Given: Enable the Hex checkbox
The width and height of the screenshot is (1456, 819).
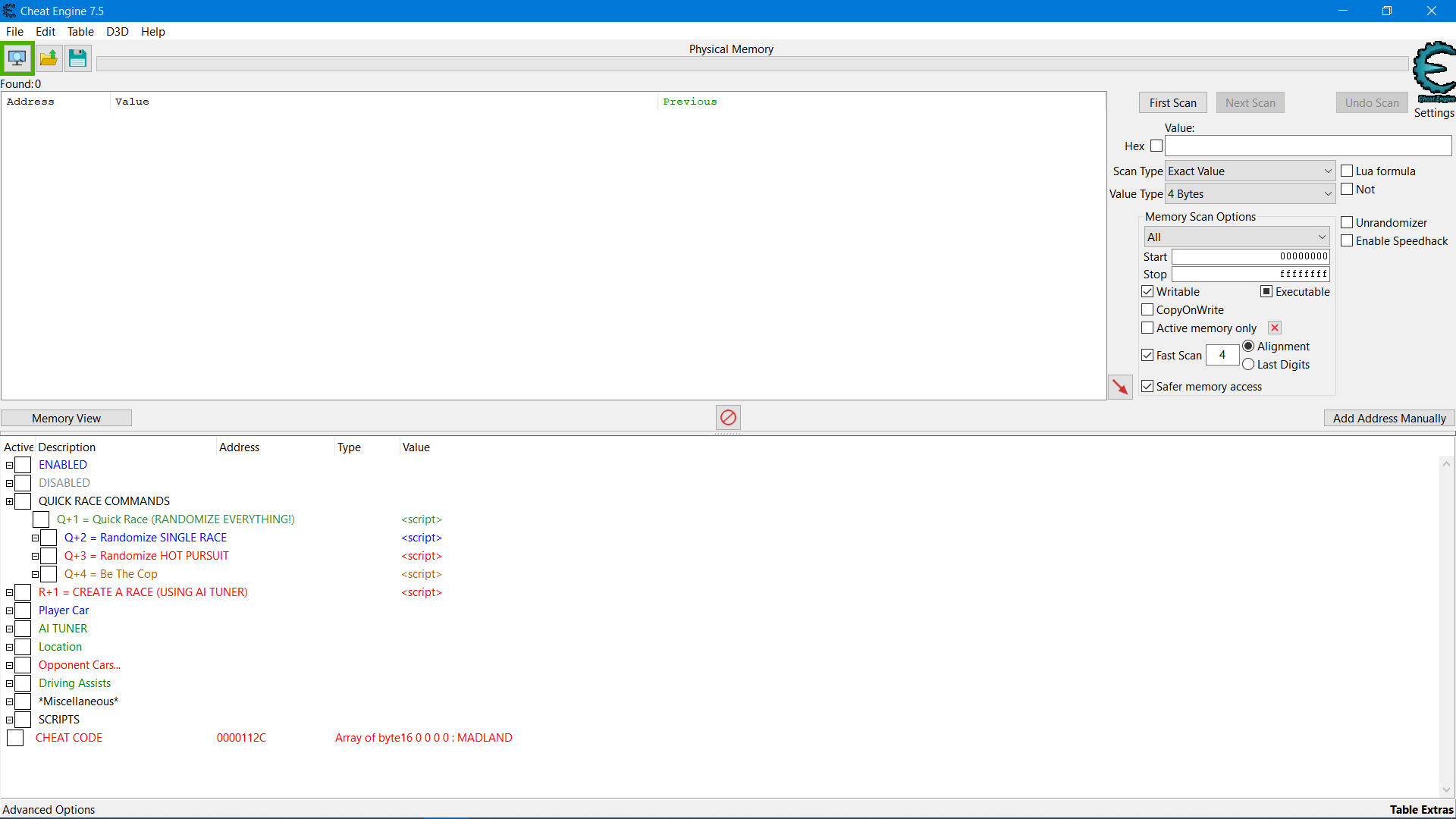Looking at the screenshot, I should 1156,146.
